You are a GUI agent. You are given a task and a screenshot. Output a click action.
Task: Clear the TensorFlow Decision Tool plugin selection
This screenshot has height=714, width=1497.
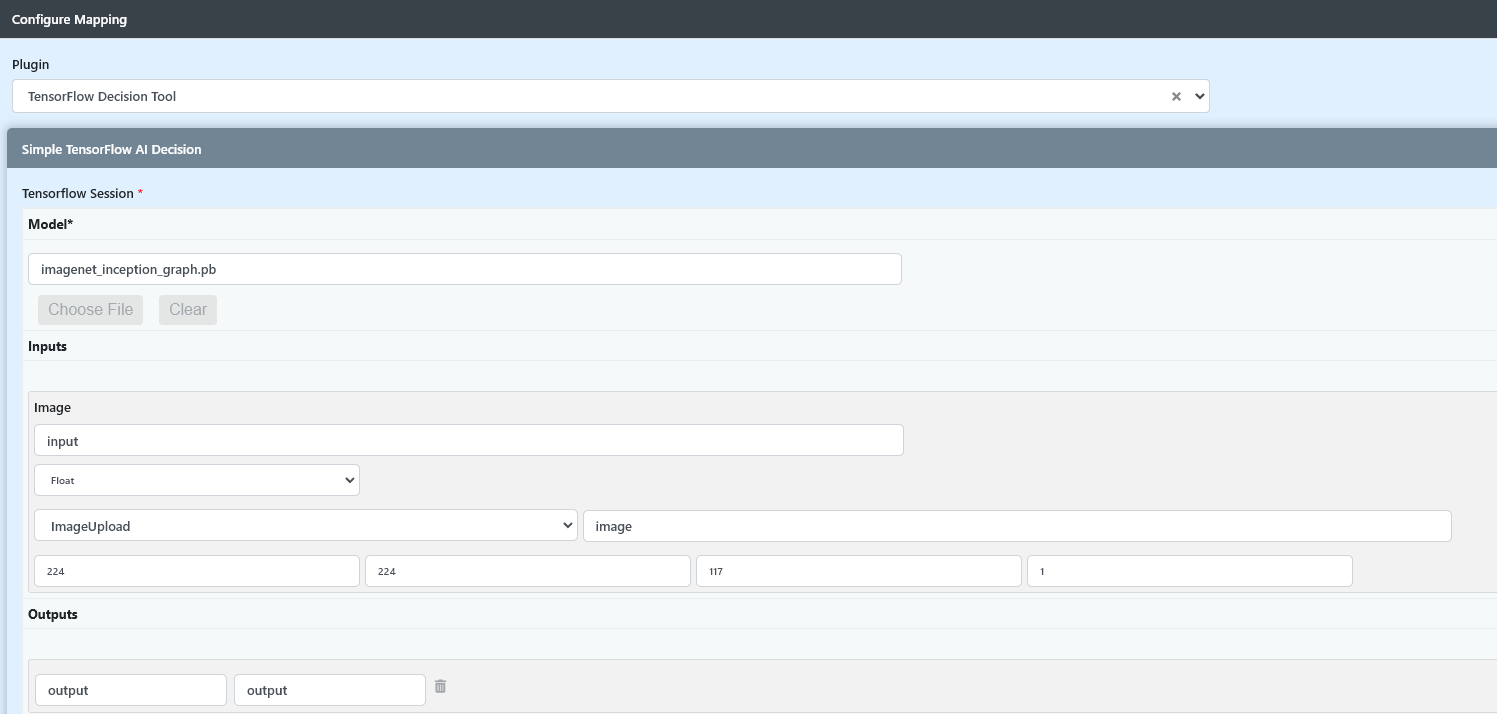tap(1176, 97)
